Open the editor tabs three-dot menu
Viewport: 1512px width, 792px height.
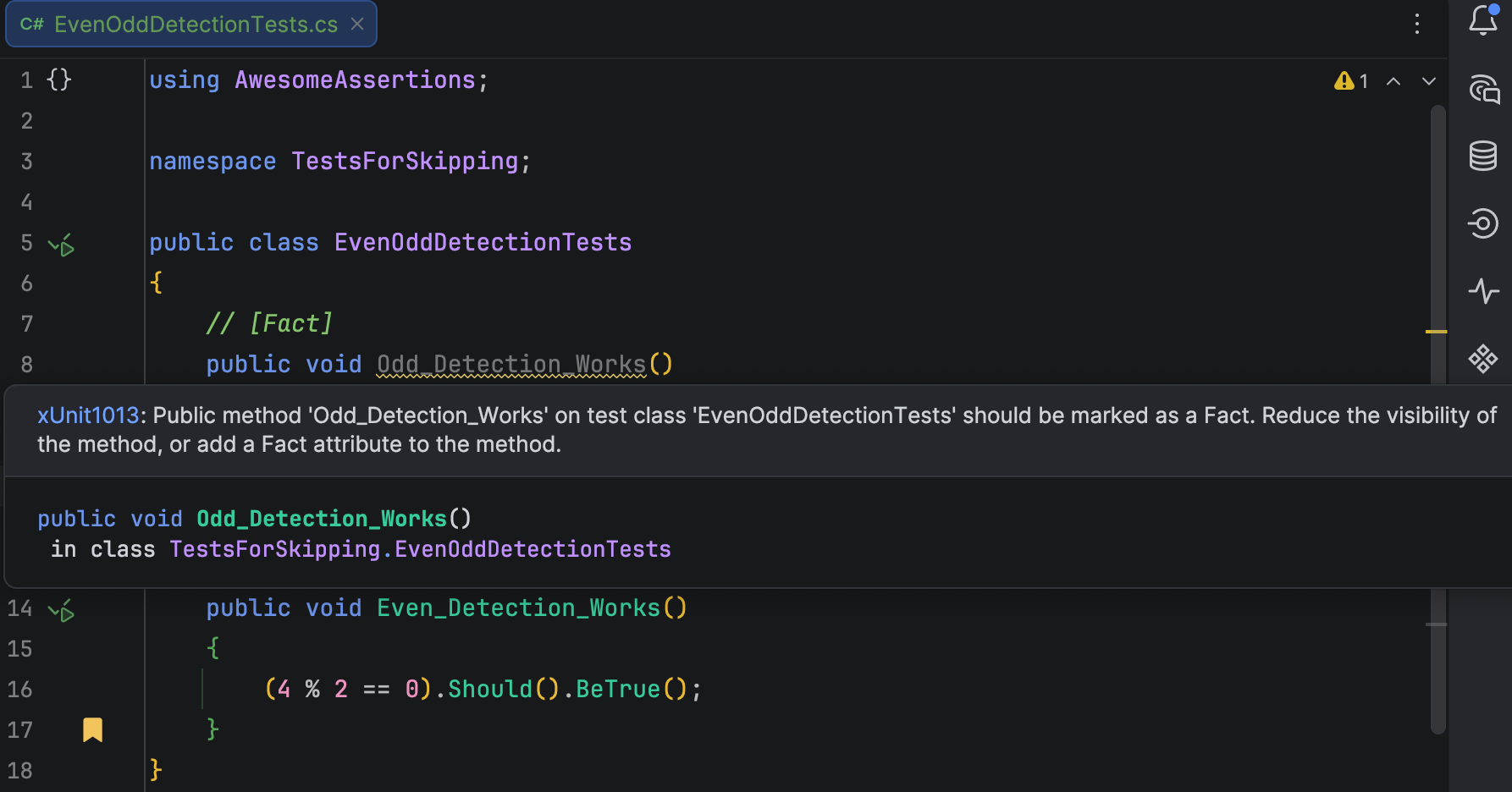pos(1417,24)
